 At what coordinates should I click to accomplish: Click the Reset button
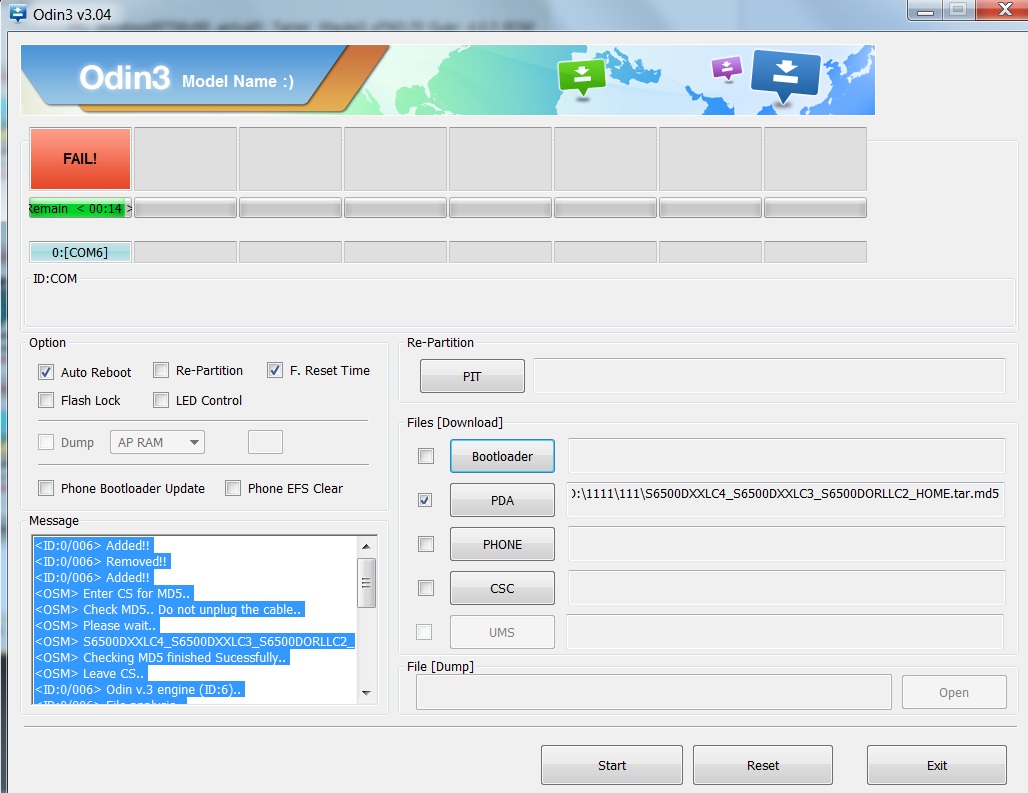pyautogui.click(x=763, y=765)
